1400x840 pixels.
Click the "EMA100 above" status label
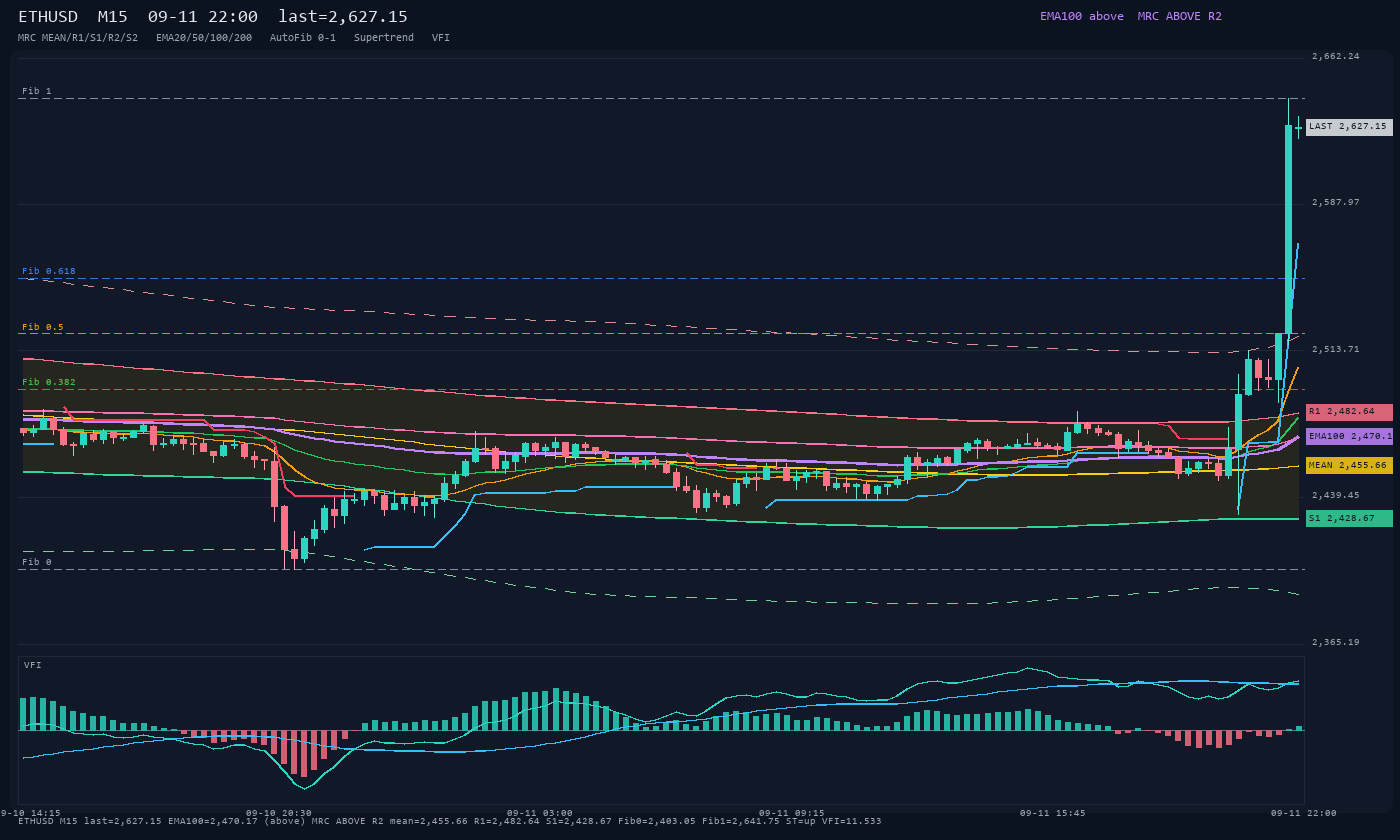[1081, 16]
